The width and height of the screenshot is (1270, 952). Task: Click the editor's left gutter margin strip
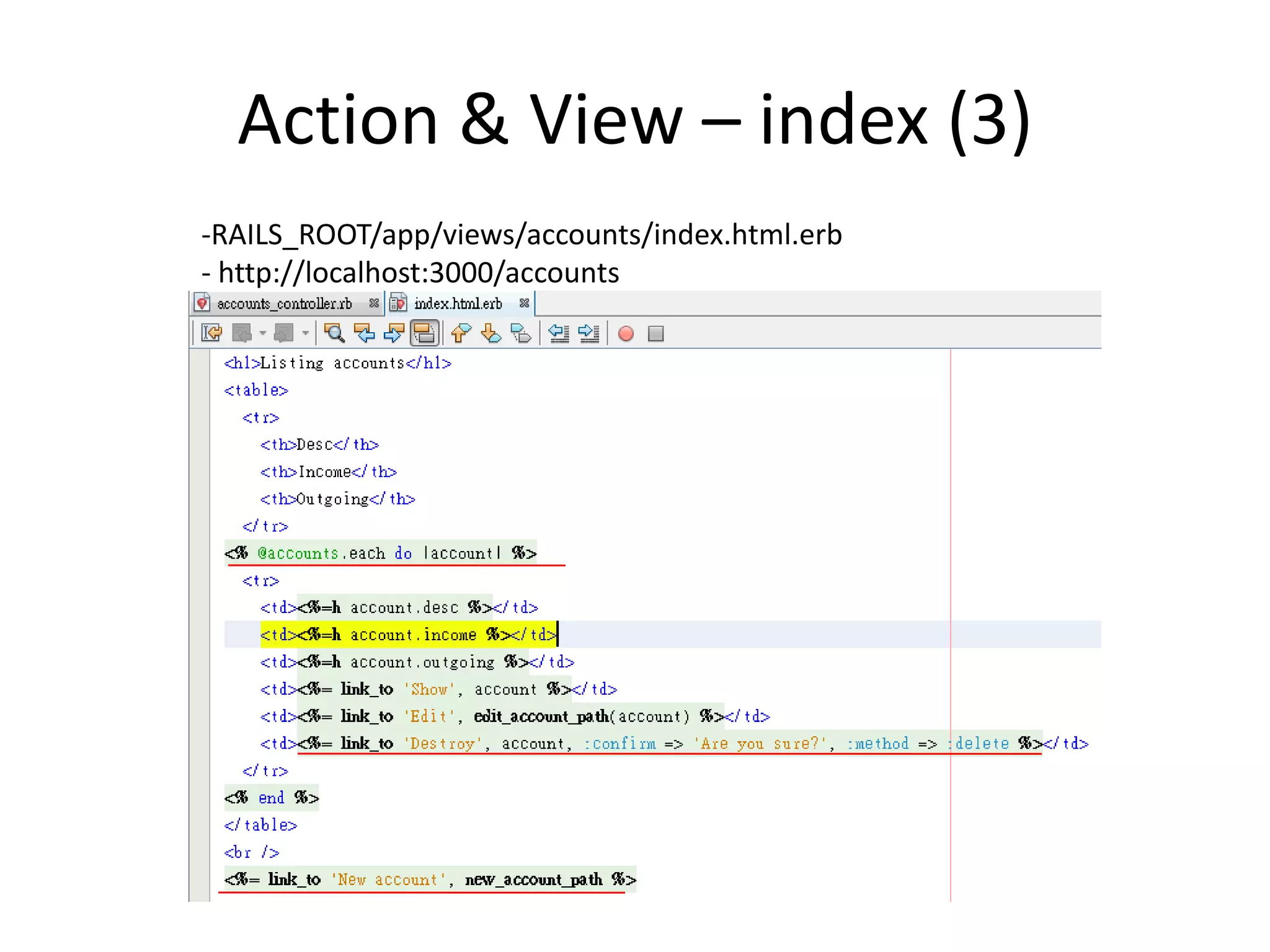200,625
